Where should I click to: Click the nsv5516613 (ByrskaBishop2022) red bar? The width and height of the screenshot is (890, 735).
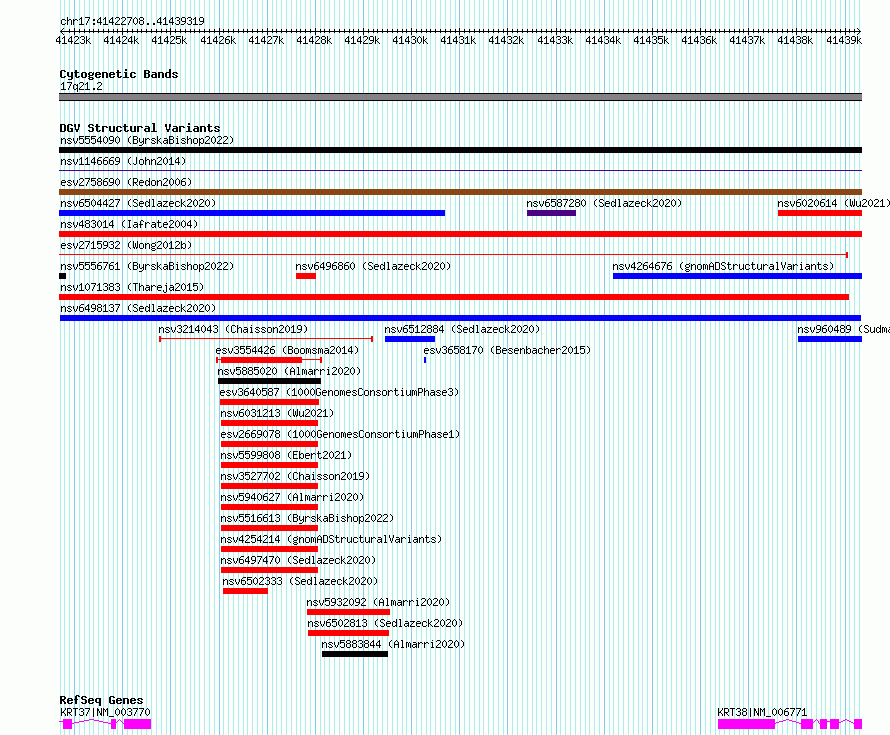pyautogui.click(x=269, y=528)
